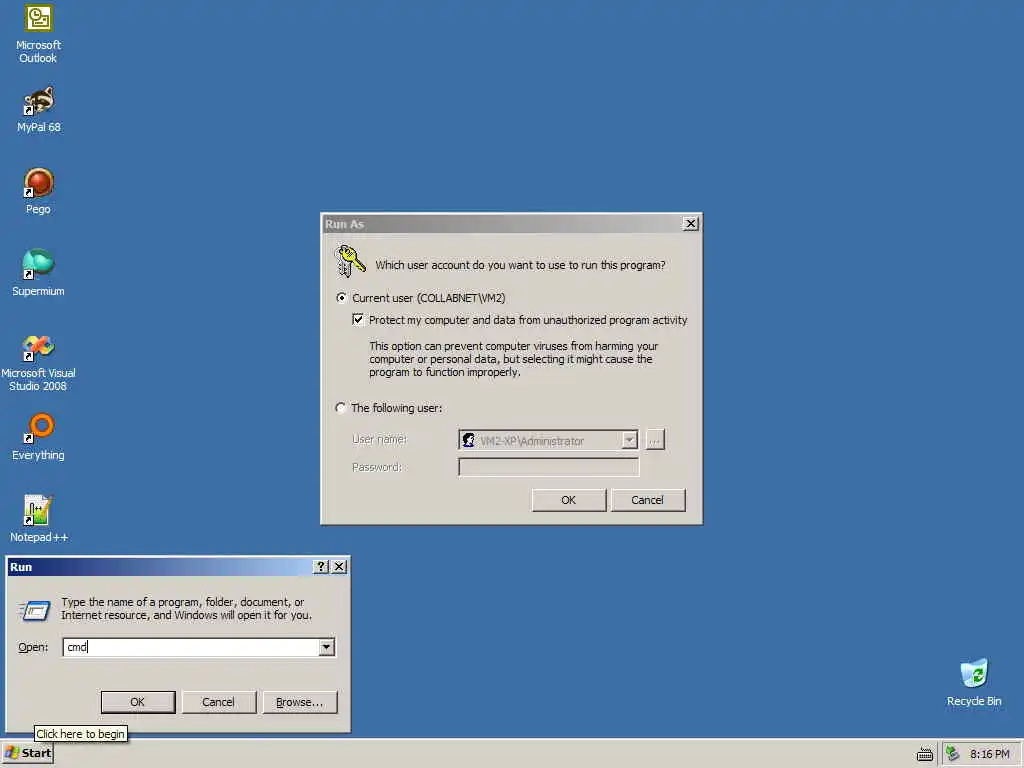This screenshot has width=1024, height=768.
Task: Open the Start menu
Action: tap(27, 754)
